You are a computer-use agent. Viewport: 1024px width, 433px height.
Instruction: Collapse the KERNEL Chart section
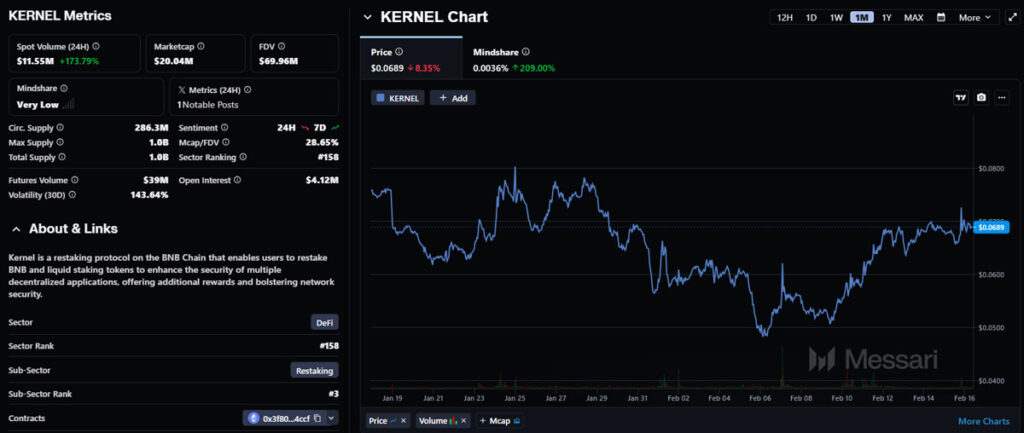pyautogui.click(x=367, y=17)
